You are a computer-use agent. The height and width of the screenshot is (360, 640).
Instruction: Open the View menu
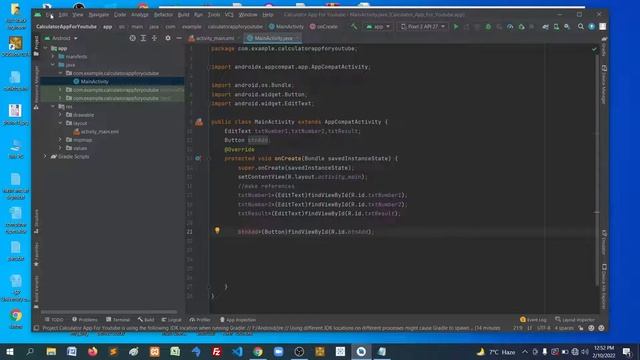click(78, 15)
